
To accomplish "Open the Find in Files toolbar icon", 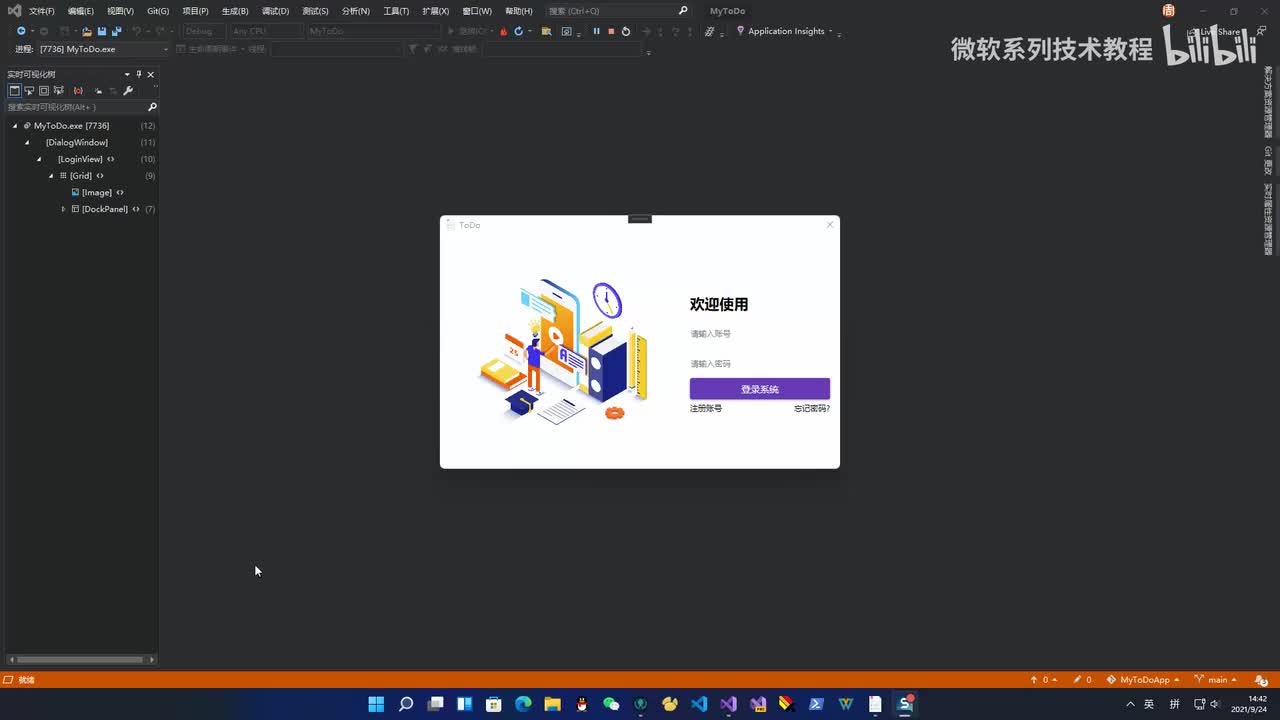I will coord(546,31).
